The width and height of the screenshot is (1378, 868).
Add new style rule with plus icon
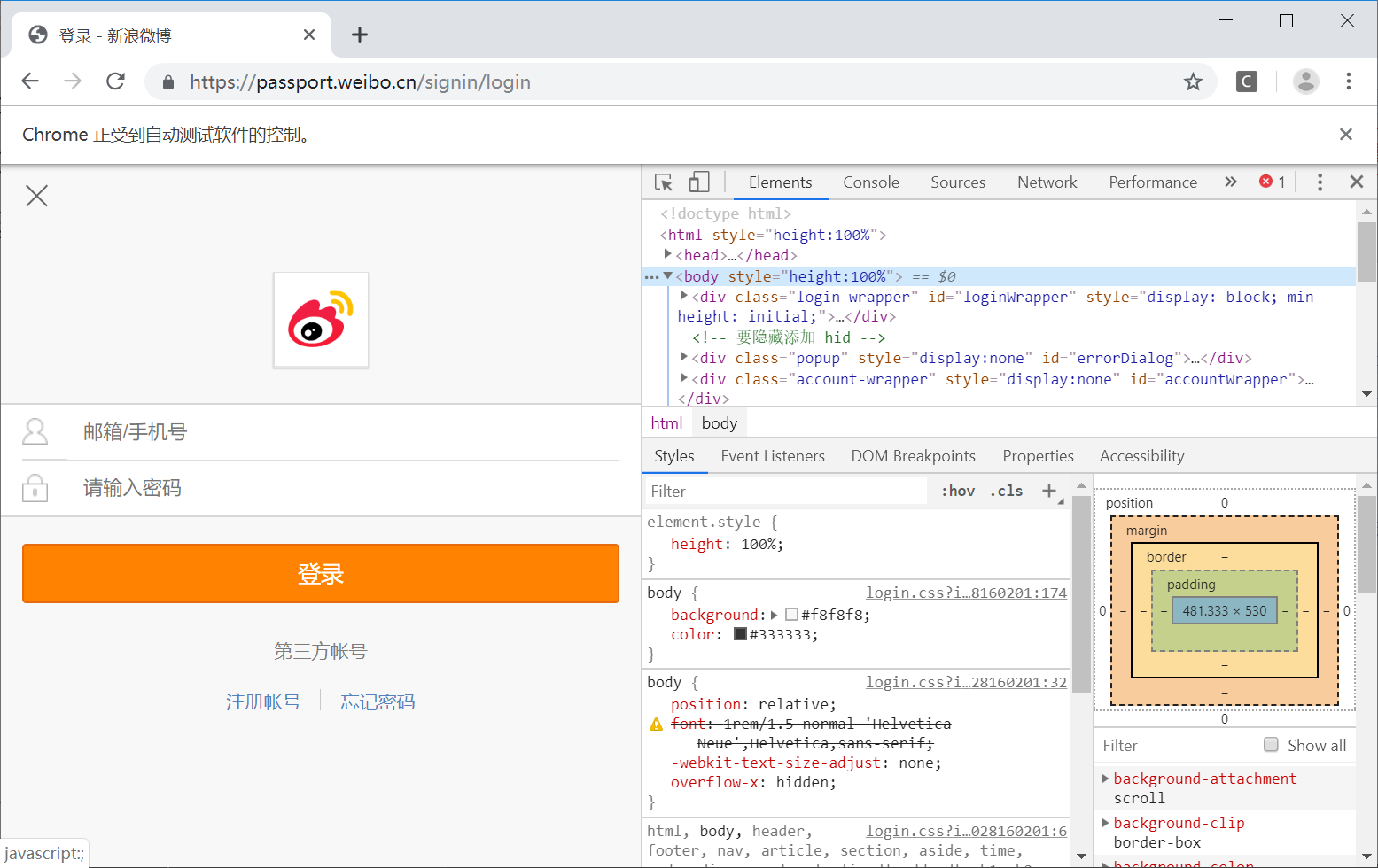coord(1049,491)
